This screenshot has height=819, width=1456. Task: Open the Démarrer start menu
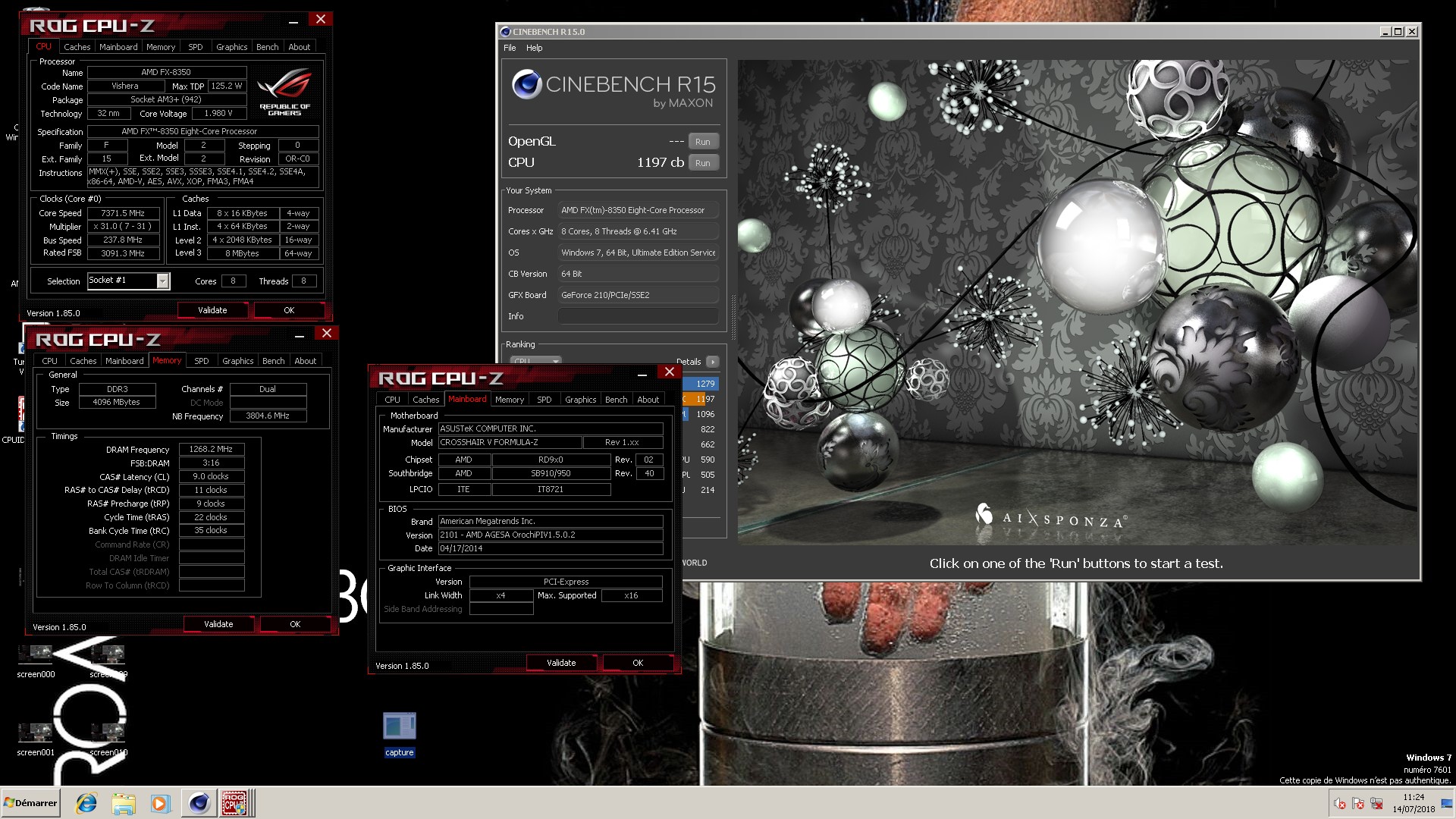click(30, 803)
